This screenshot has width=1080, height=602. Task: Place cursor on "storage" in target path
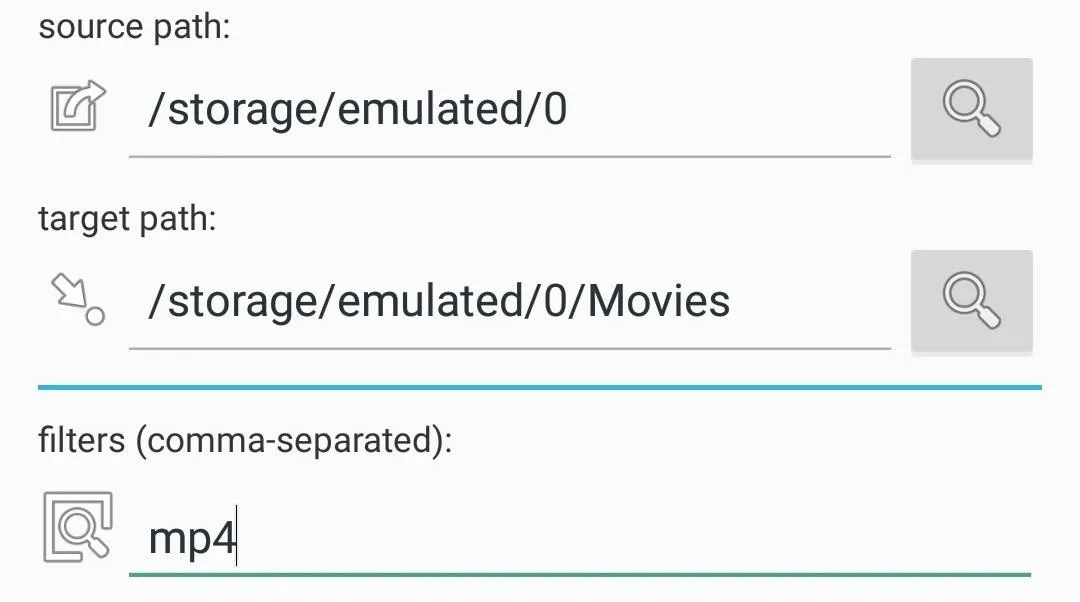(x=242, y=303)
